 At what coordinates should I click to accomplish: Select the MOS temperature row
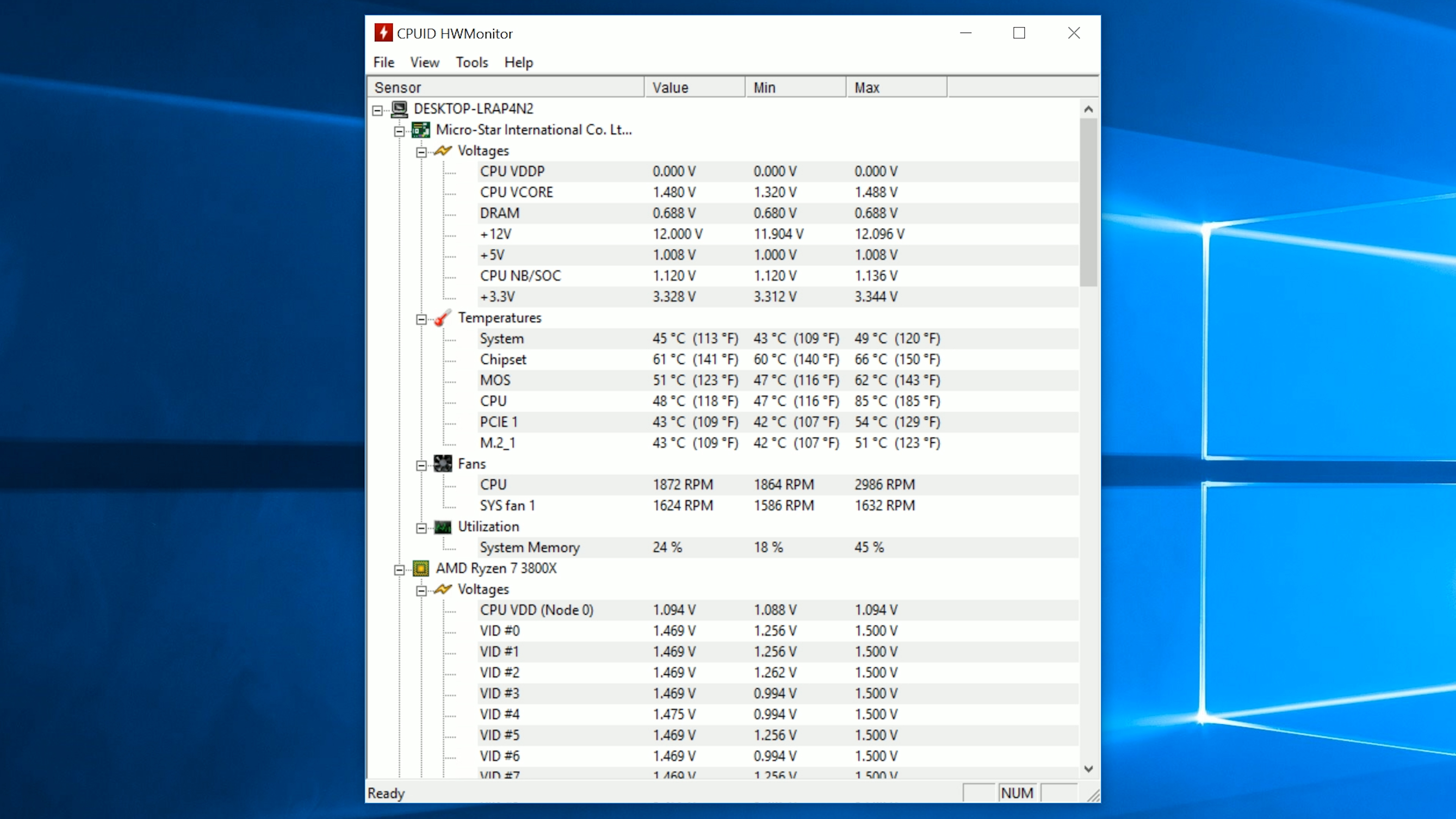[778, 380]
